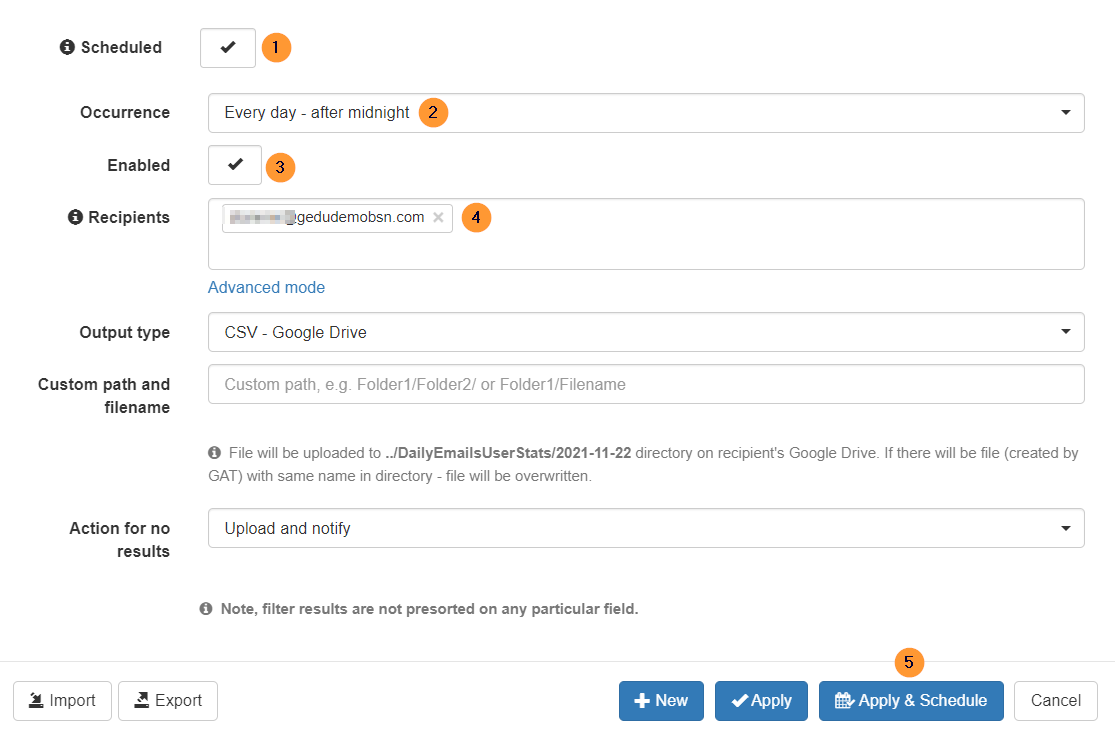Remove the gedudemobsn.com recipient email chip
This screenshot has width=1115, height=737.
point(438,217)
